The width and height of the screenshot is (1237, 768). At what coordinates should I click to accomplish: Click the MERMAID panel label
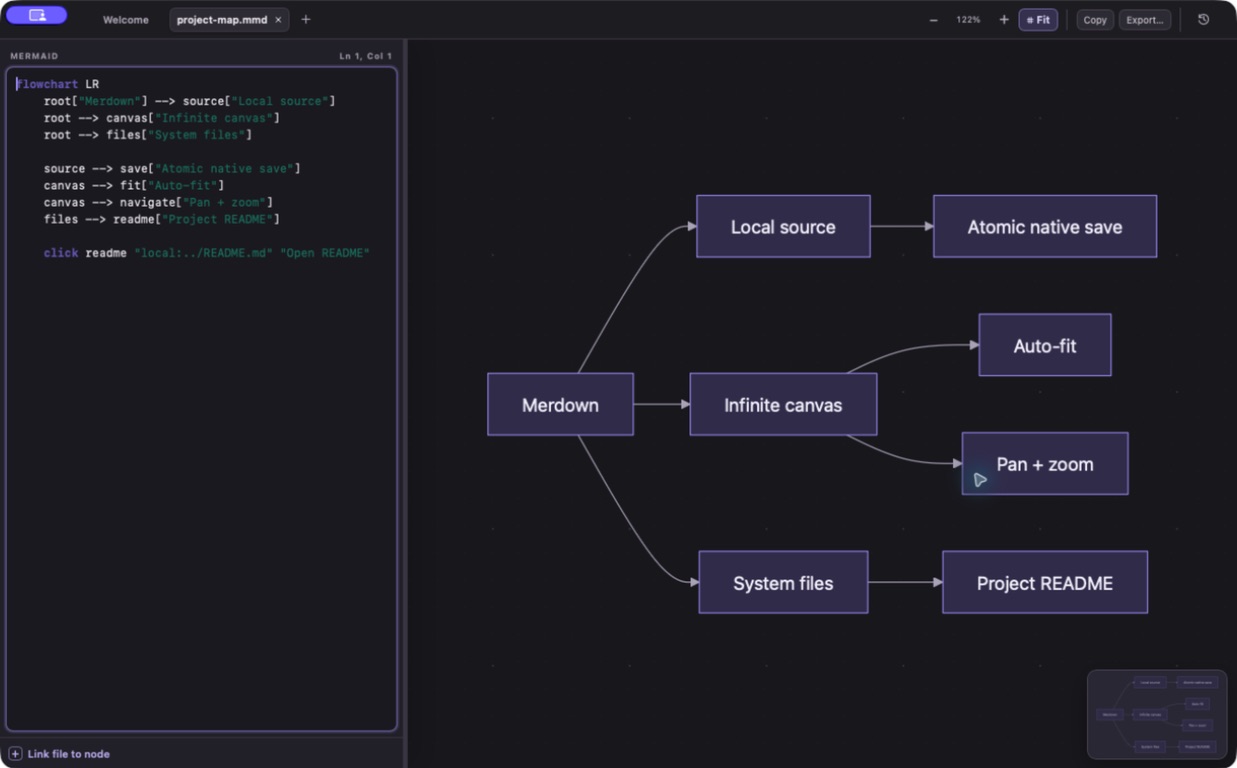34,56
